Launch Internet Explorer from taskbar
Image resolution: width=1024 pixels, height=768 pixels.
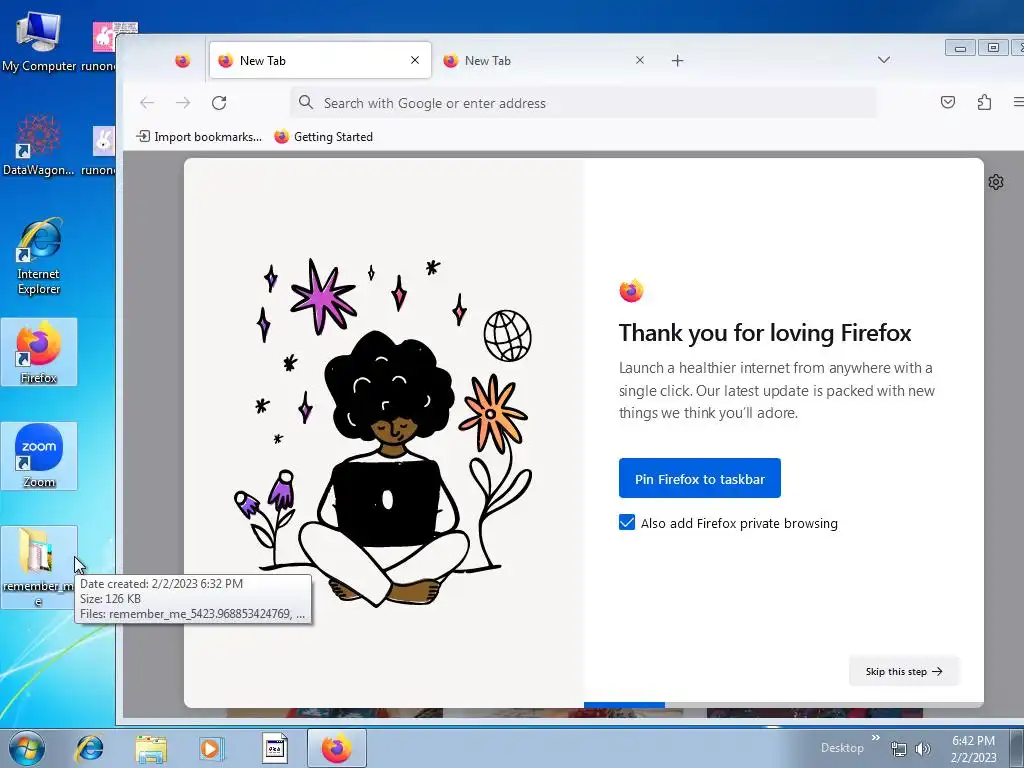coord(89,748)
